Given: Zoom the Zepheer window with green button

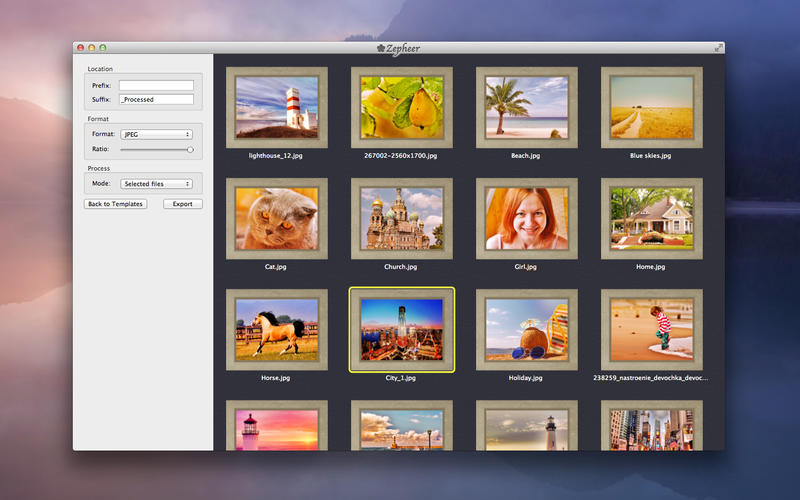Looking at the screenshot, I should (x=103, y=47).
